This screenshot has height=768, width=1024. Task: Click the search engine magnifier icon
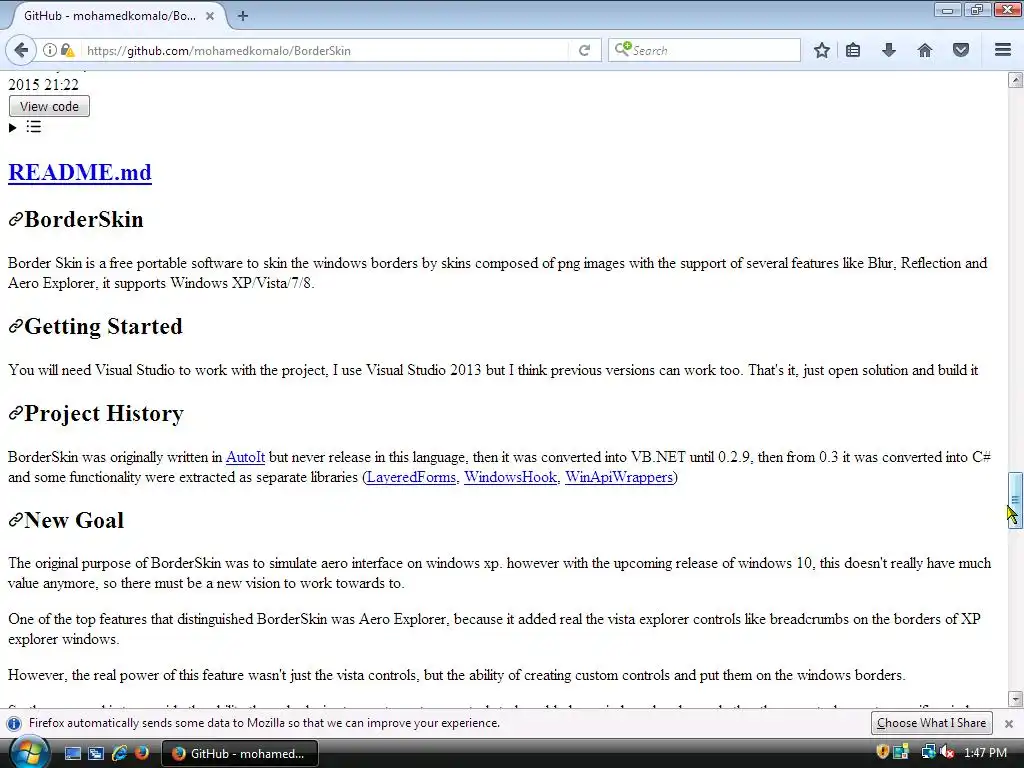[623, 49]
